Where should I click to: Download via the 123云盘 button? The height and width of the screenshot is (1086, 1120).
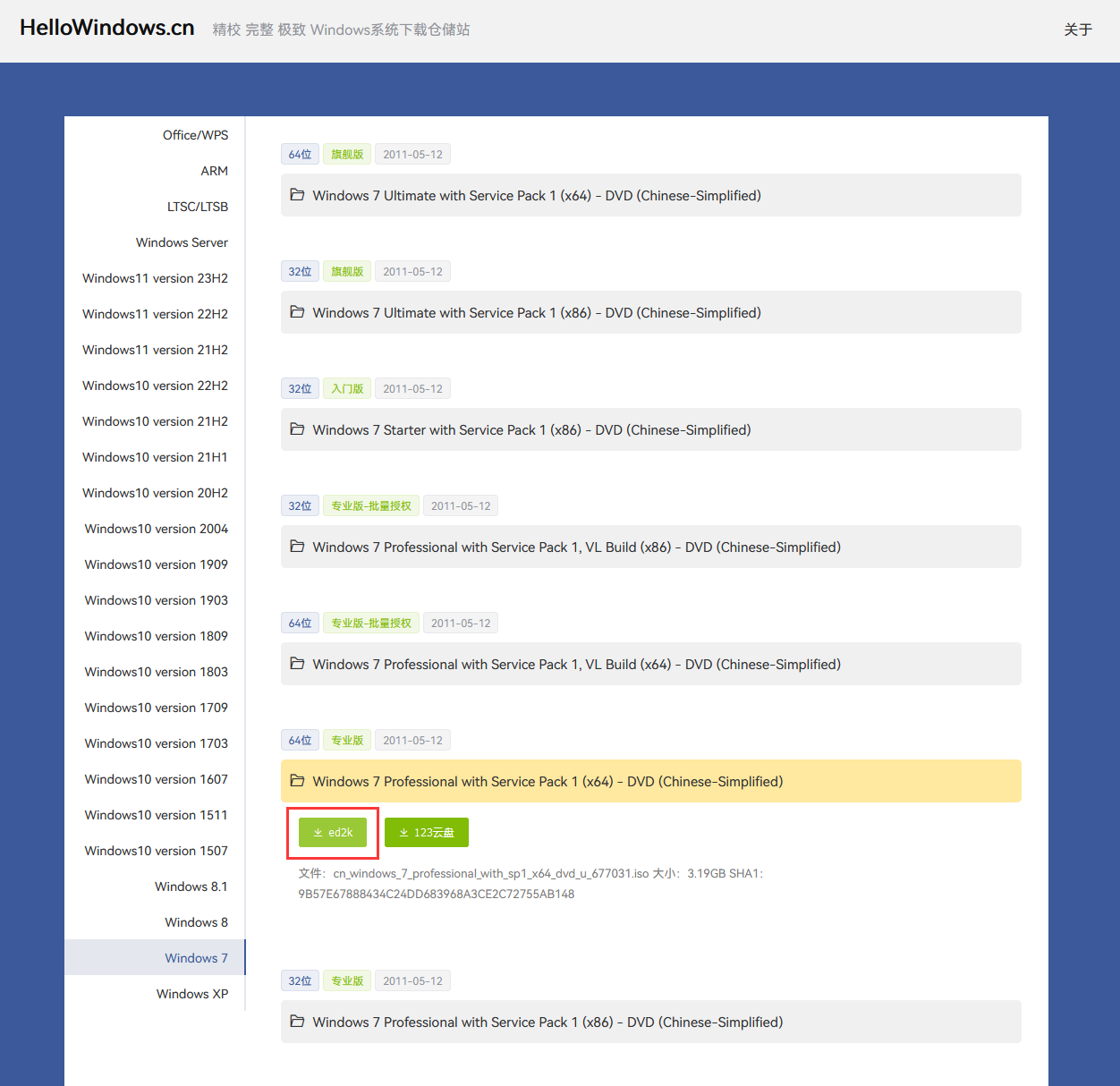427,833
